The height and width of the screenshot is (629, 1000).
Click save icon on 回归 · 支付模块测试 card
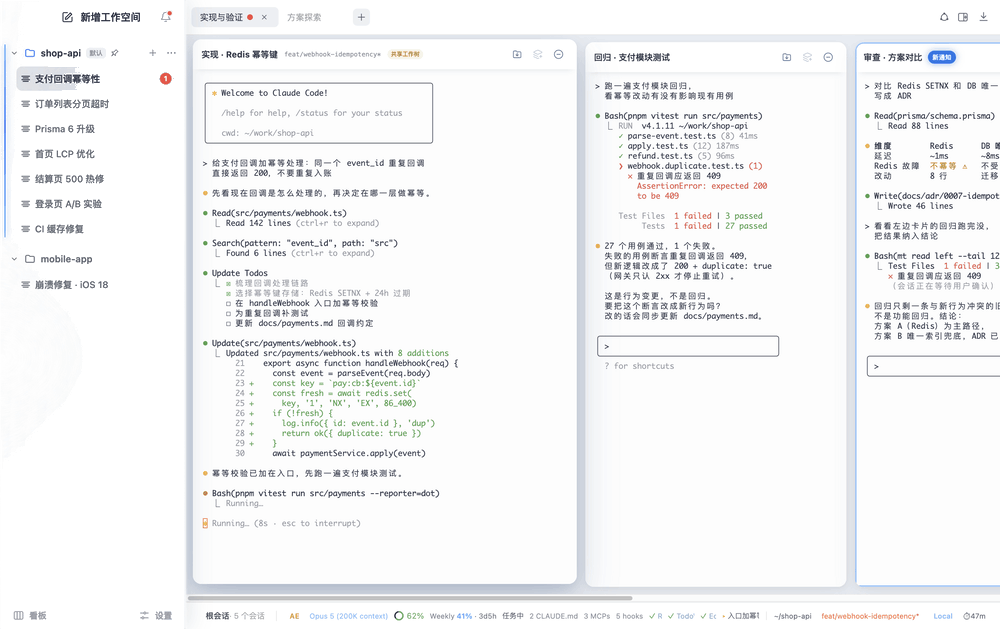pyautogui.click(x=787, y=57)
